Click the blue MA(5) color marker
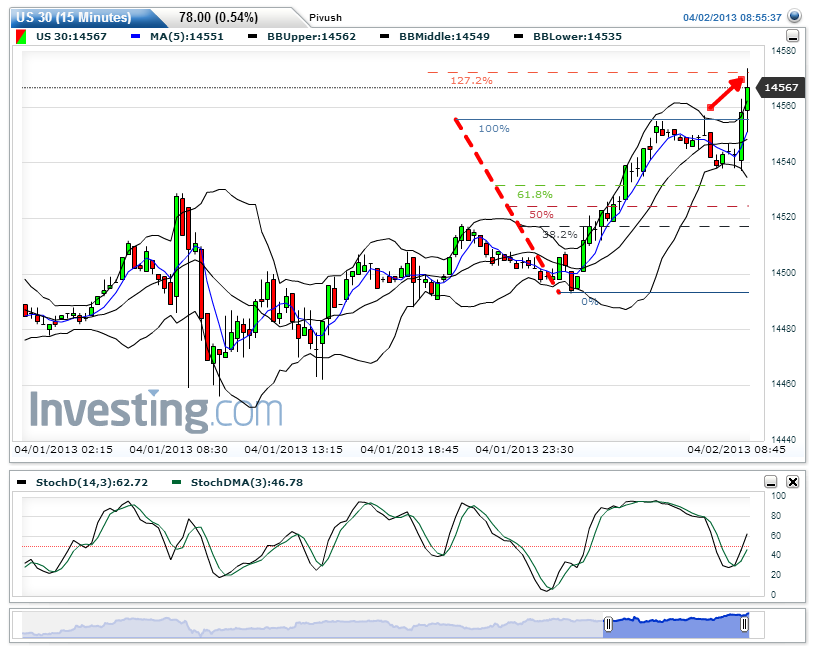Viewport: 816px width, 651px height. [136, 36]
